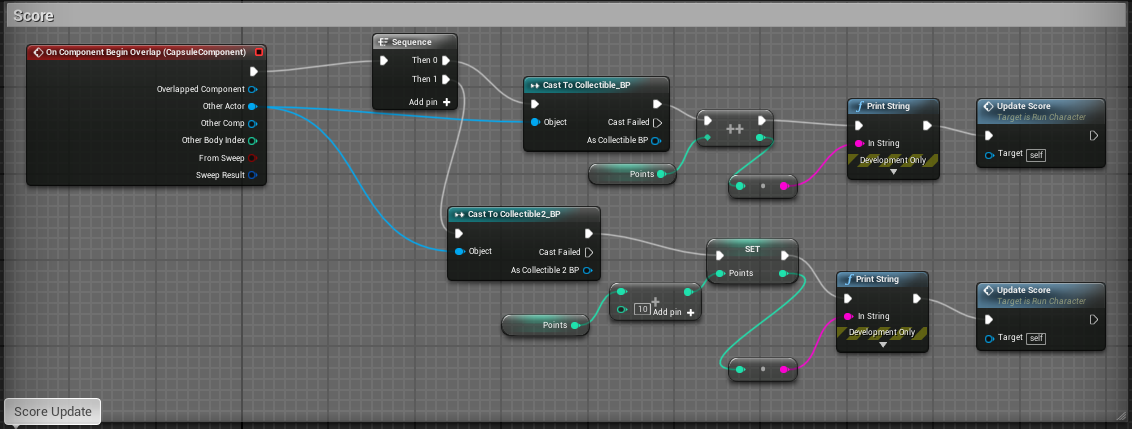Select the SET Points node title
Image resolution: width=1132 pixels, height=429 pixels.
(752, 249)
